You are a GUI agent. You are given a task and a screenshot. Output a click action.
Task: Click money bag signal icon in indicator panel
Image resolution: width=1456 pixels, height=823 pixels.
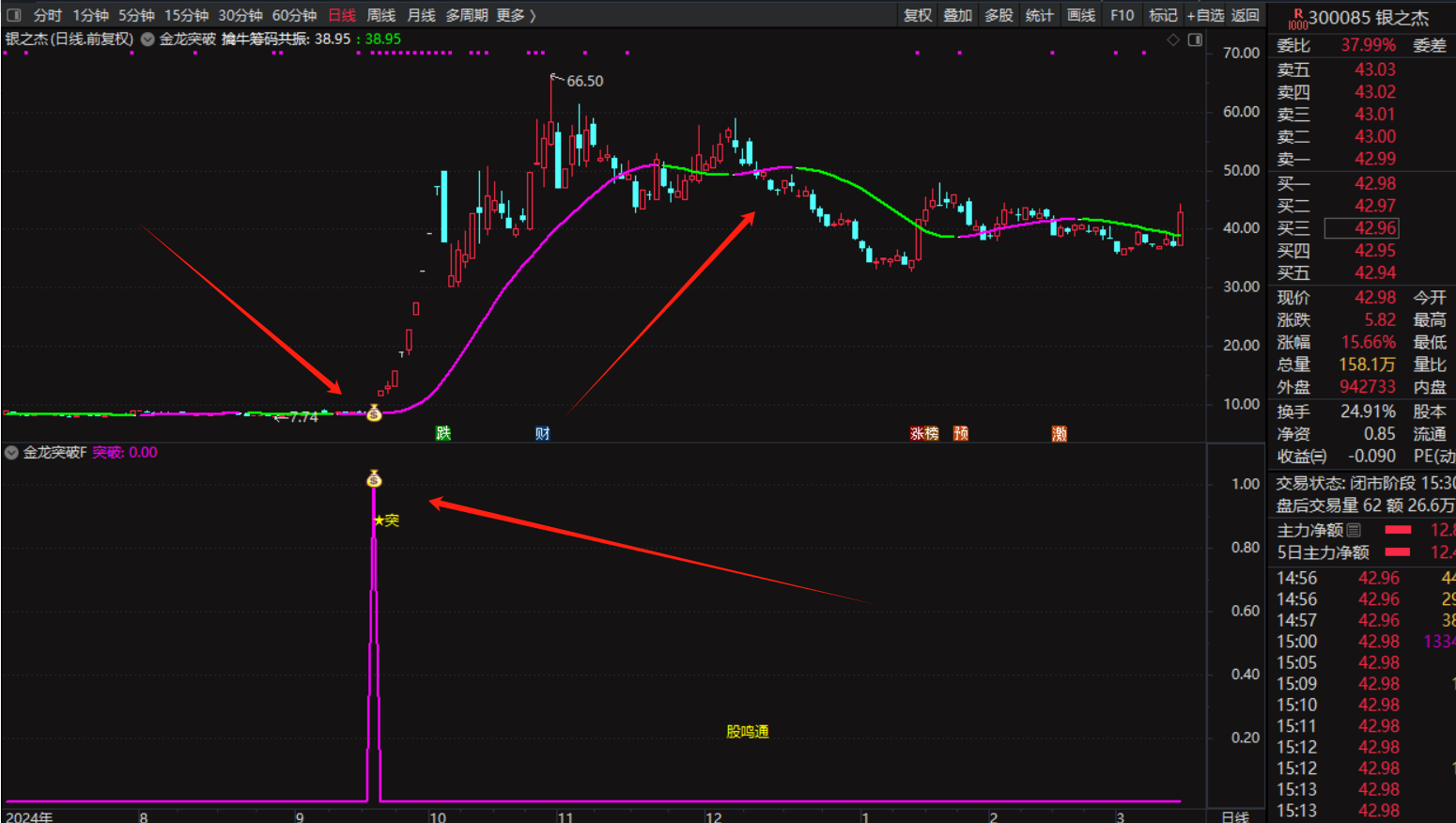click(374, 479)
